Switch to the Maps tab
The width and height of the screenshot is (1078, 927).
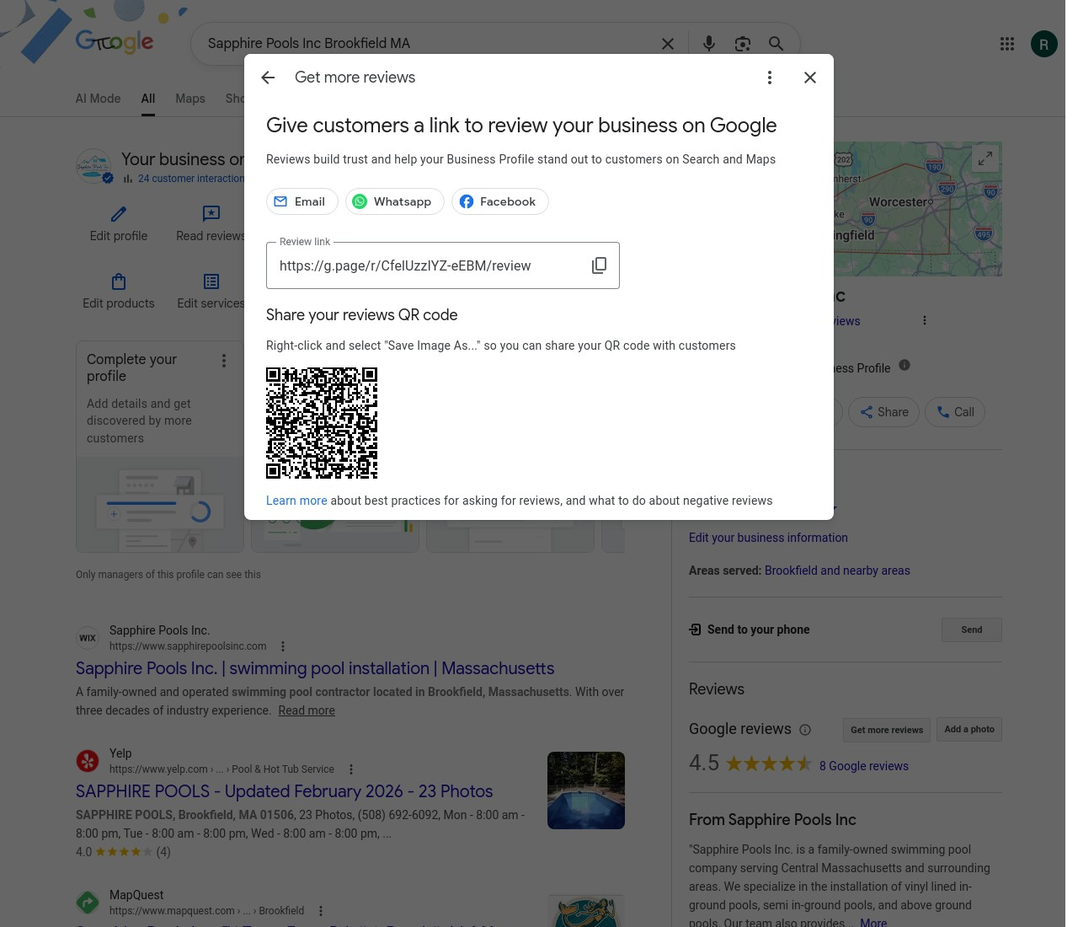point(189,98)
